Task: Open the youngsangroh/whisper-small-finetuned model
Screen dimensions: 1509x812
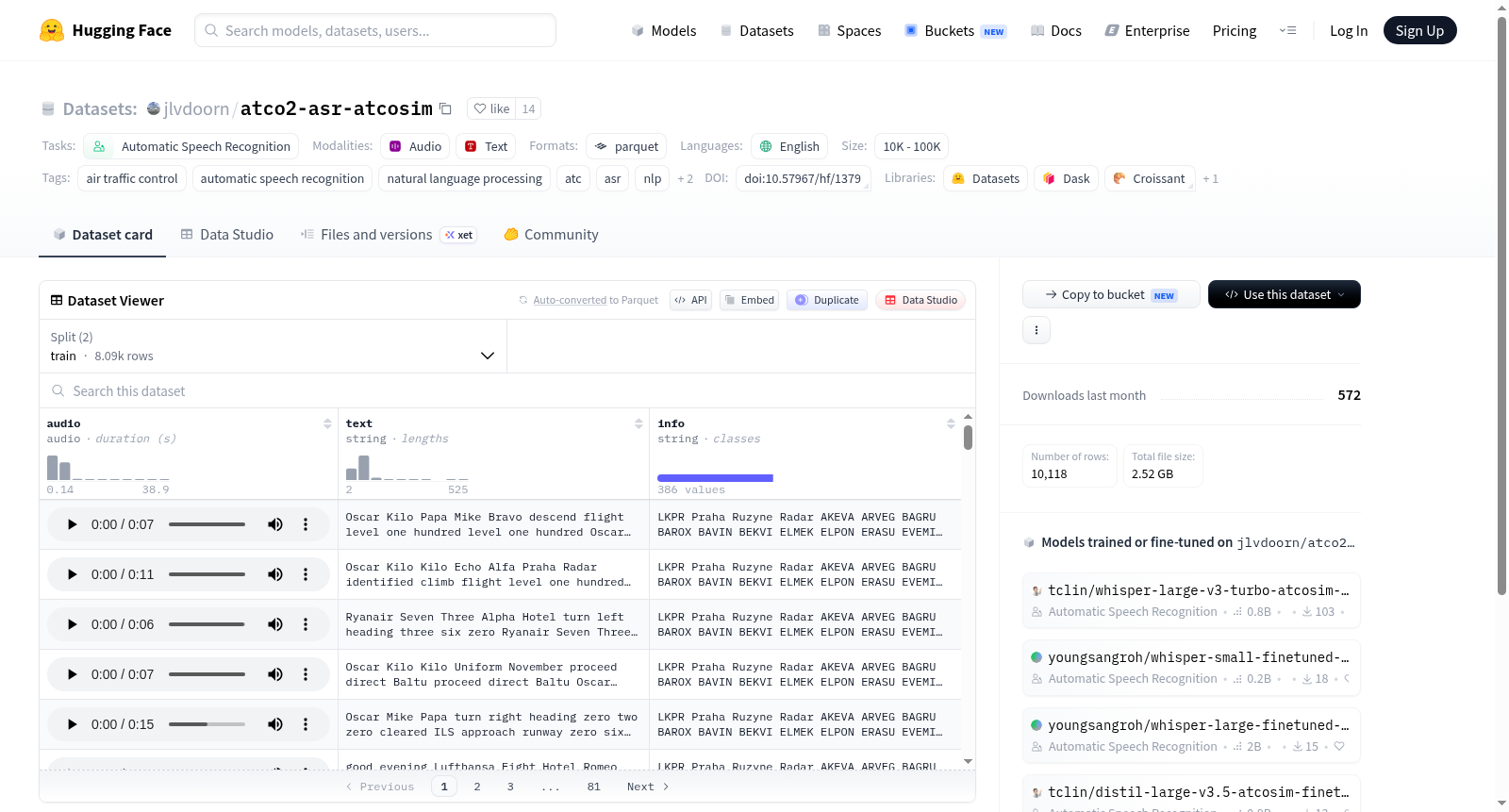Action: tap(1191, 668)
